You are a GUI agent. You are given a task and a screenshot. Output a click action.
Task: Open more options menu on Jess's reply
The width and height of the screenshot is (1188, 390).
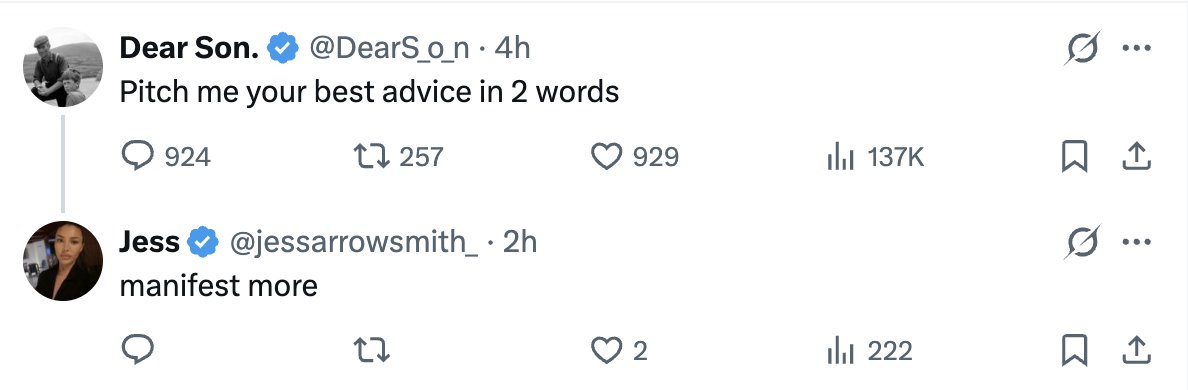tap(1136, 242)
